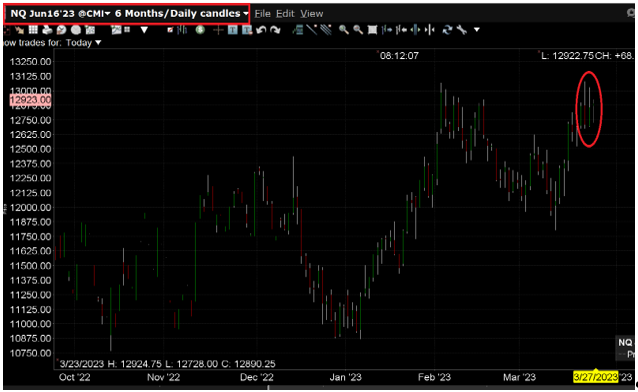The width and height of the screenshot is (638, 392).
Task: Click the redo arrow icon
Action: pyautogui.click(x=275, y=29)
